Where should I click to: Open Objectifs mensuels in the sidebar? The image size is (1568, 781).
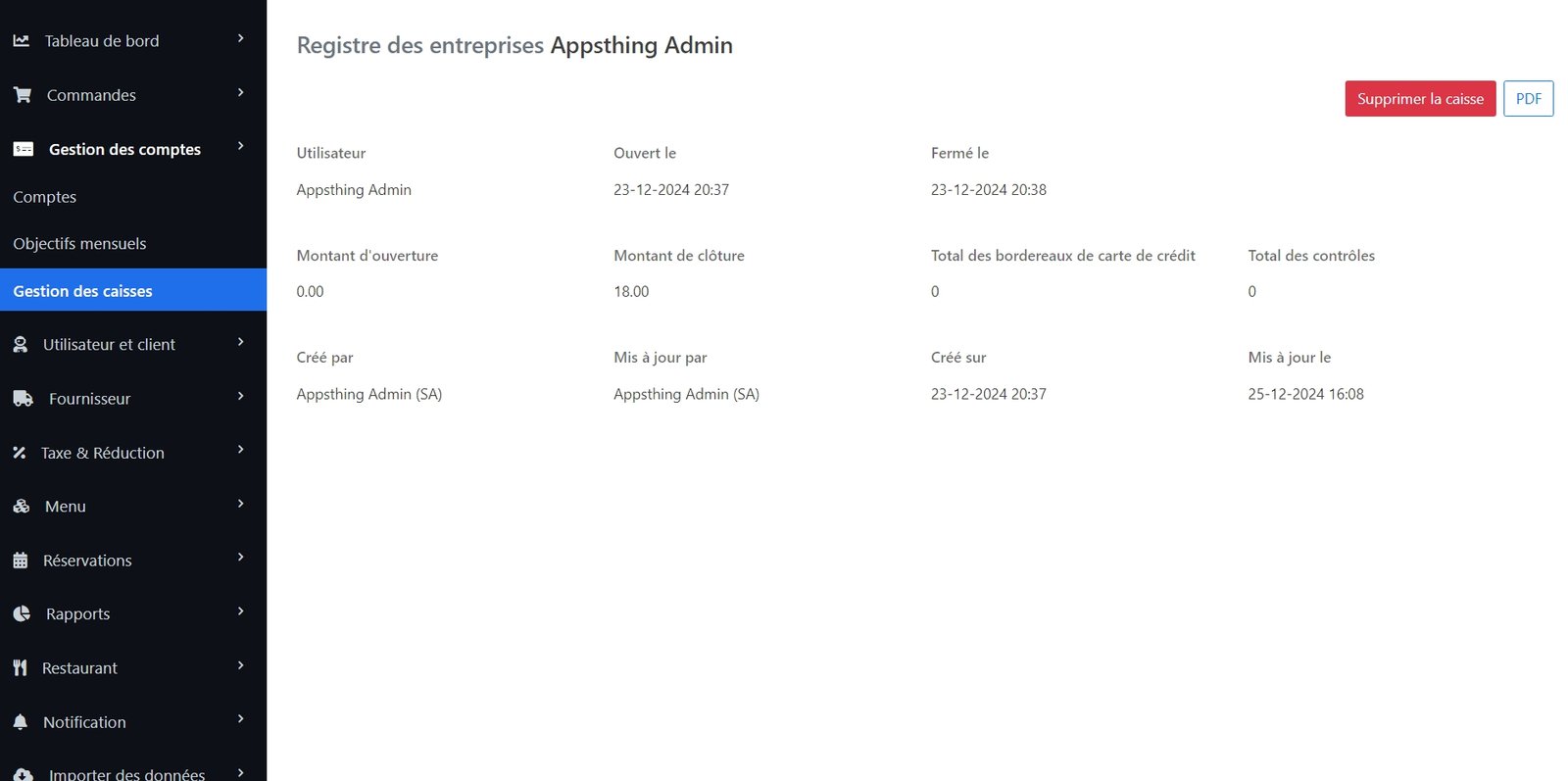click(x=79, y=244)
